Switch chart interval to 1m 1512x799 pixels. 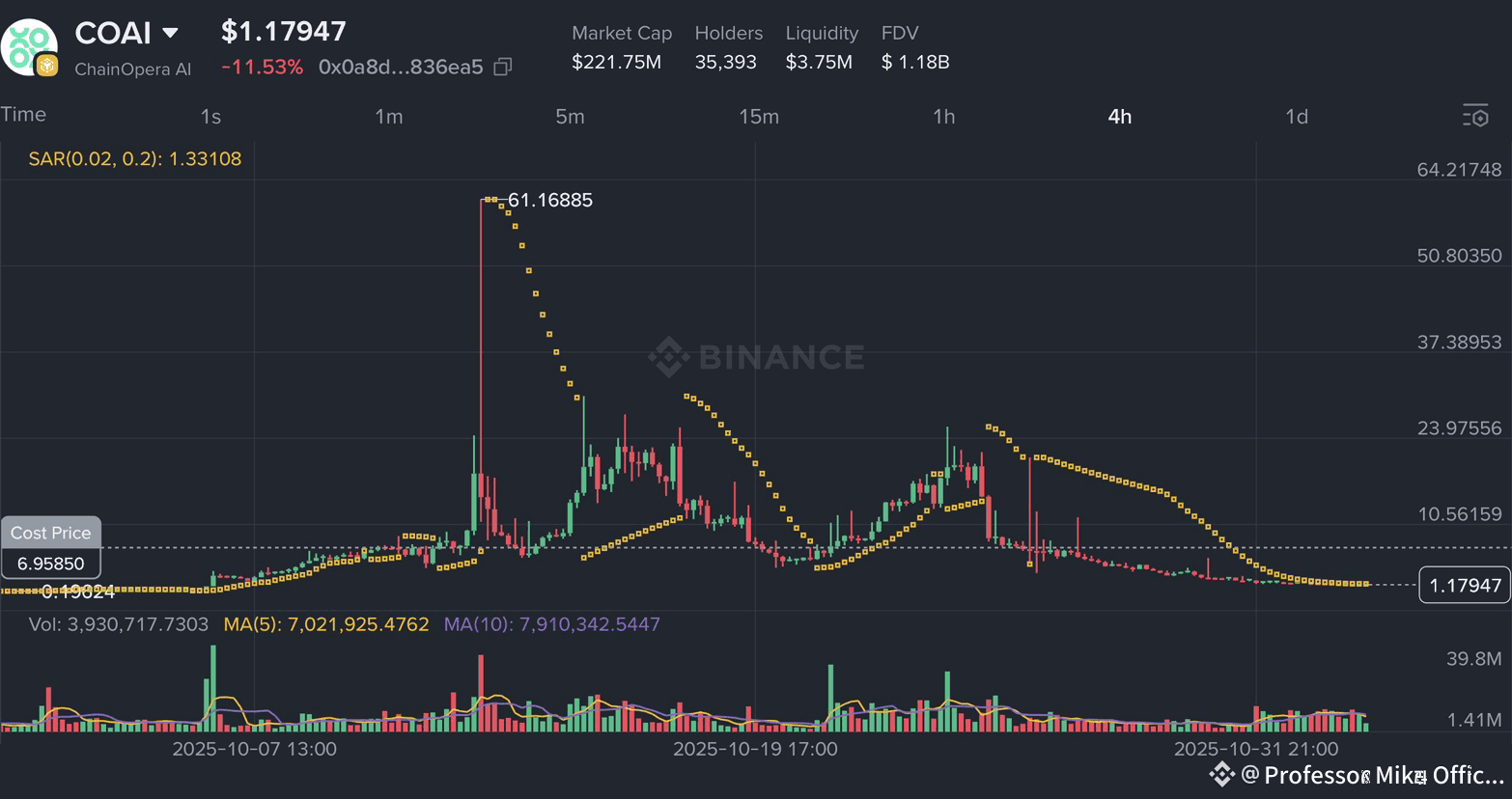[x=389, y=117]
